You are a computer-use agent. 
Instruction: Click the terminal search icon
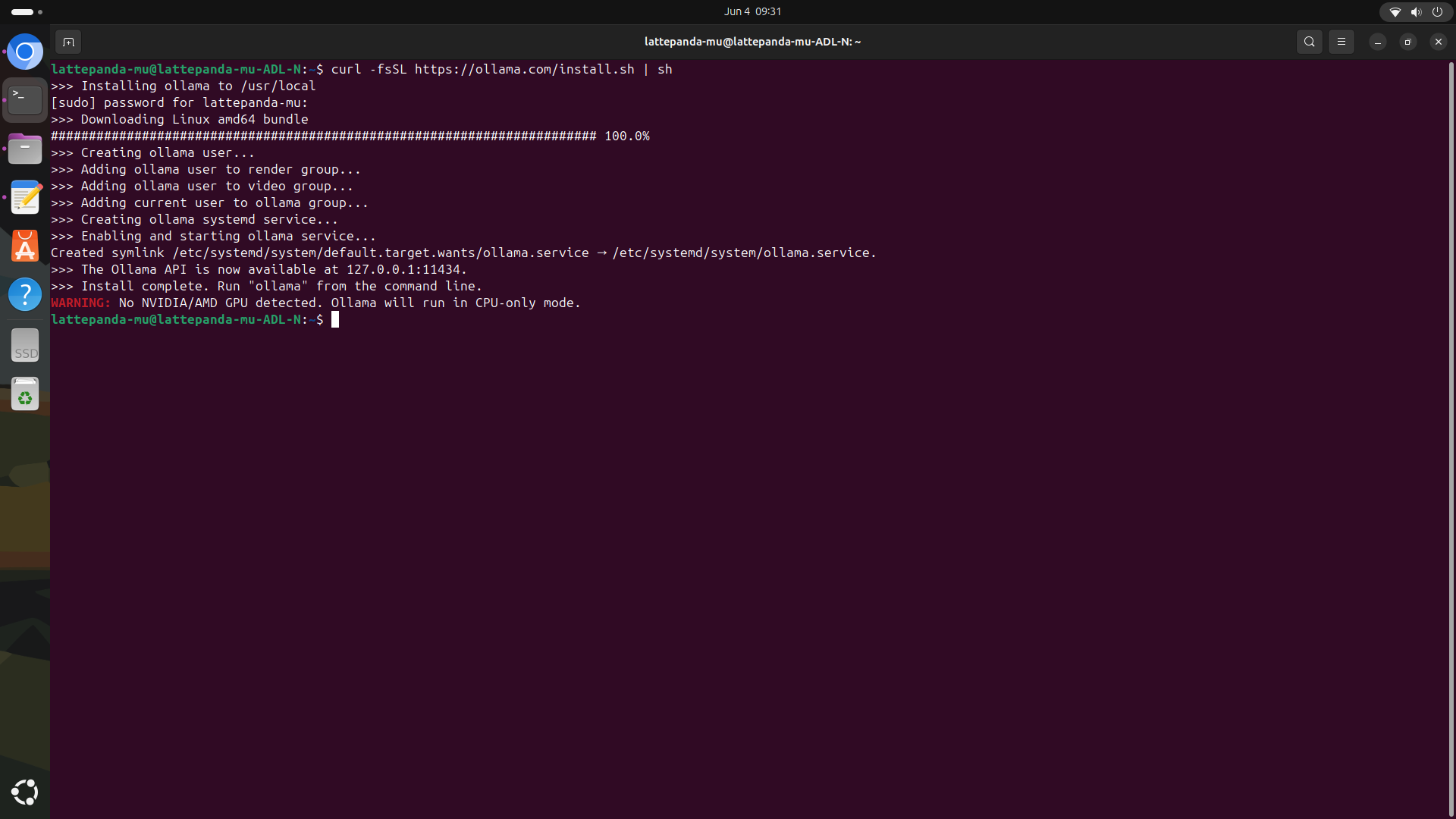[1309, 42]
